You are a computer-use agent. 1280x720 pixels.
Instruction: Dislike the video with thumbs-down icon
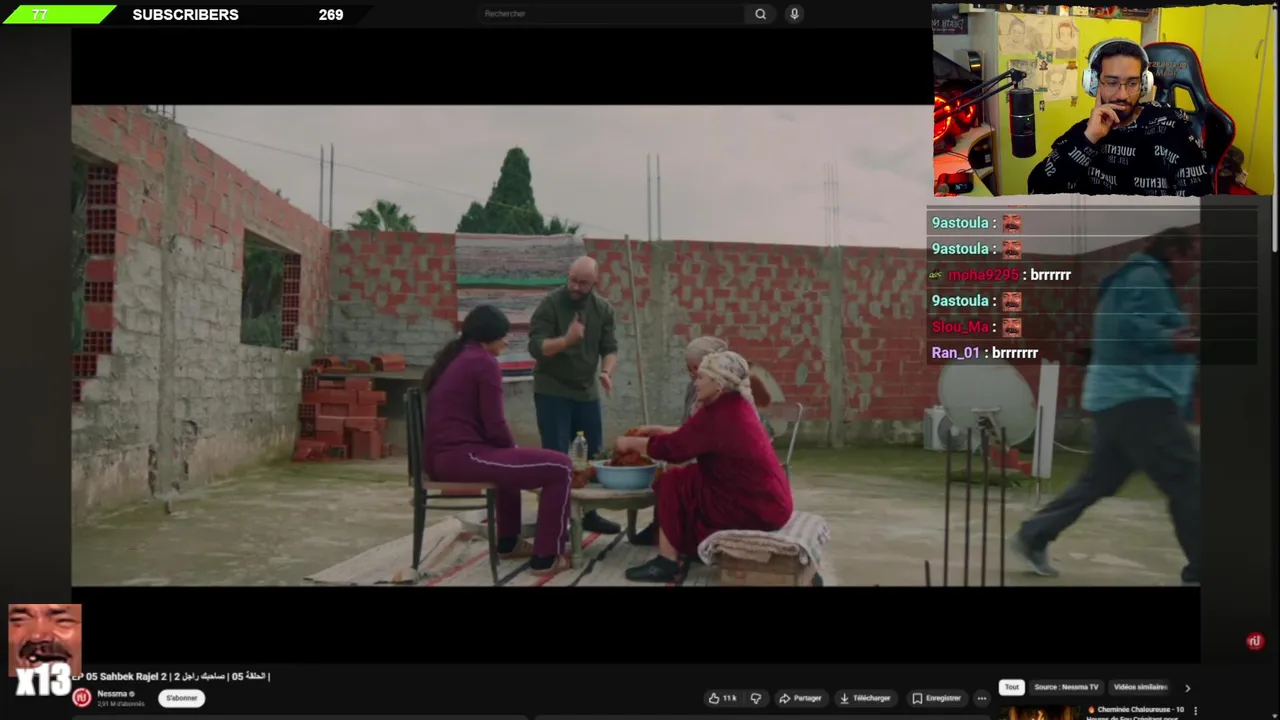tap(756, 698)
